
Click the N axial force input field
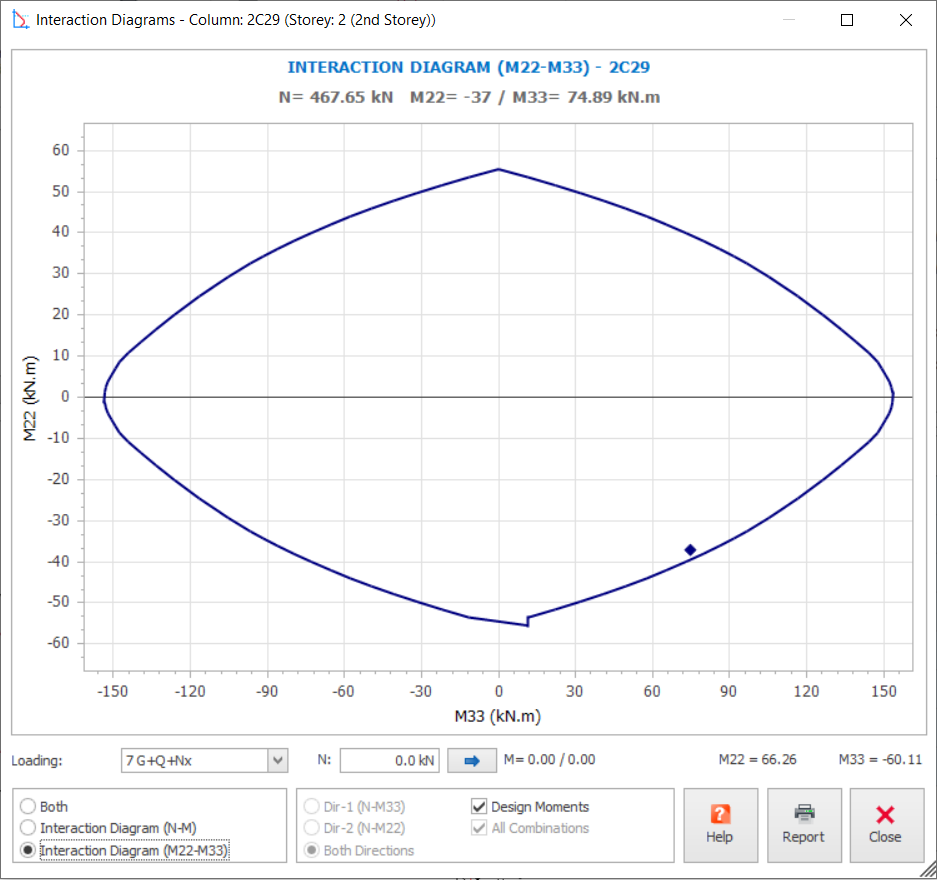pyautogui.click(x=389, y=761)
